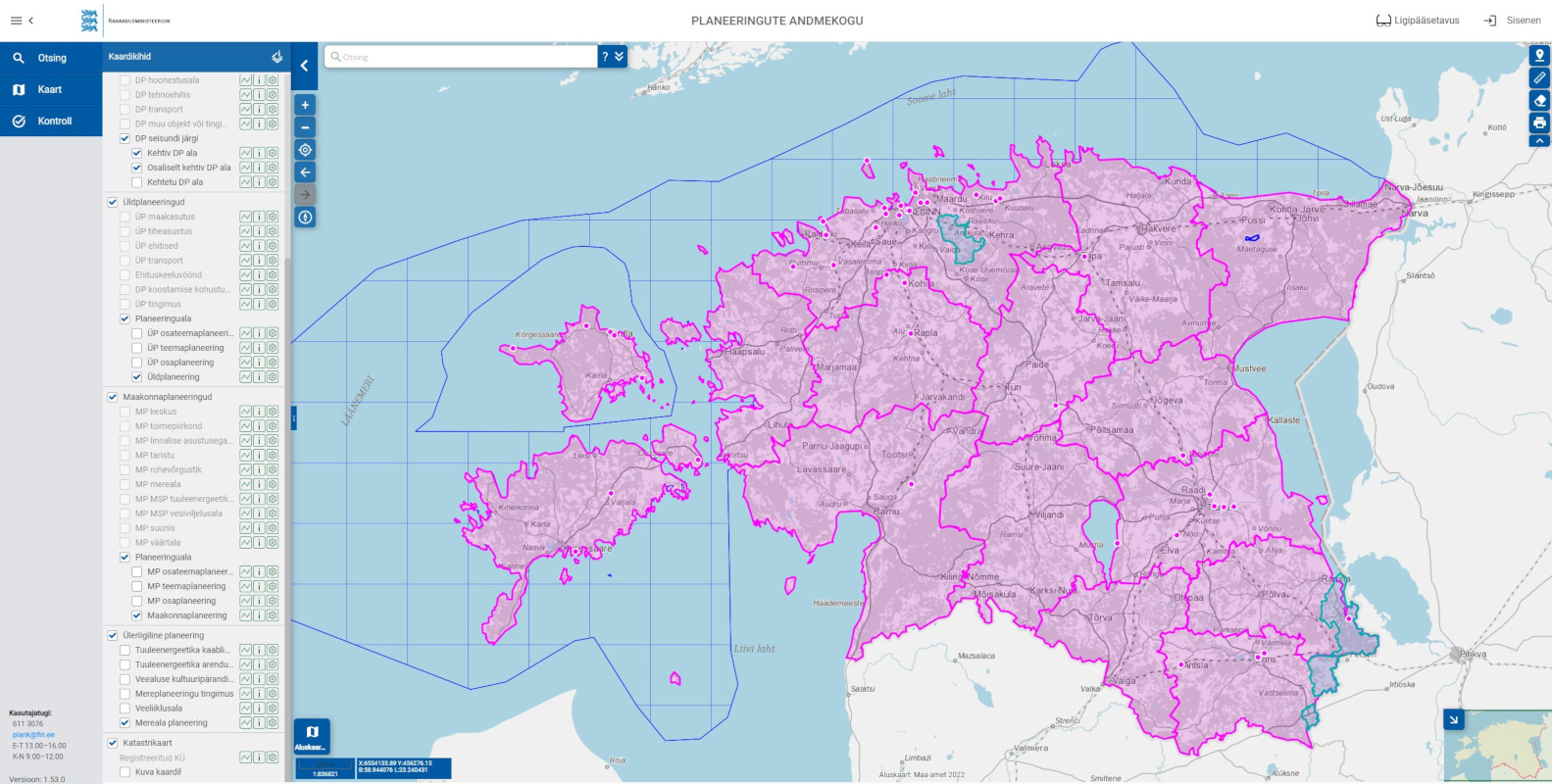Reset map rotation with compass button
Screen dimensions: 1552x784
point(305,218)
